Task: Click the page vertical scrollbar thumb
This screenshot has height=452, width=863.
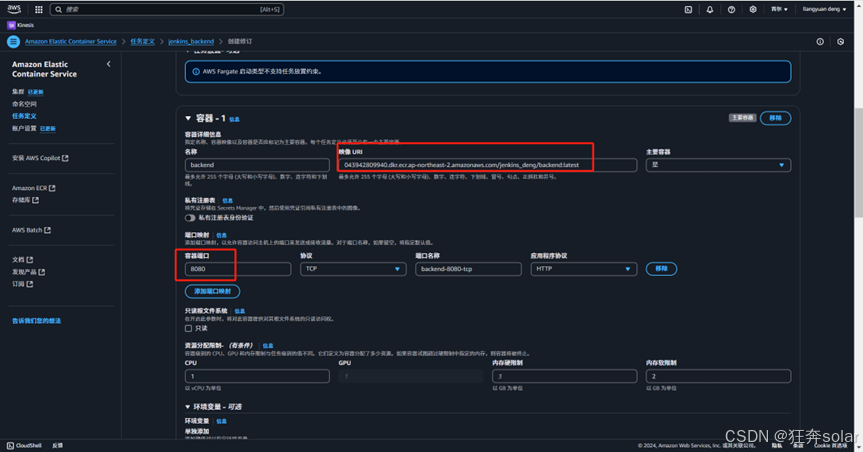Action: tap(858, 163)
